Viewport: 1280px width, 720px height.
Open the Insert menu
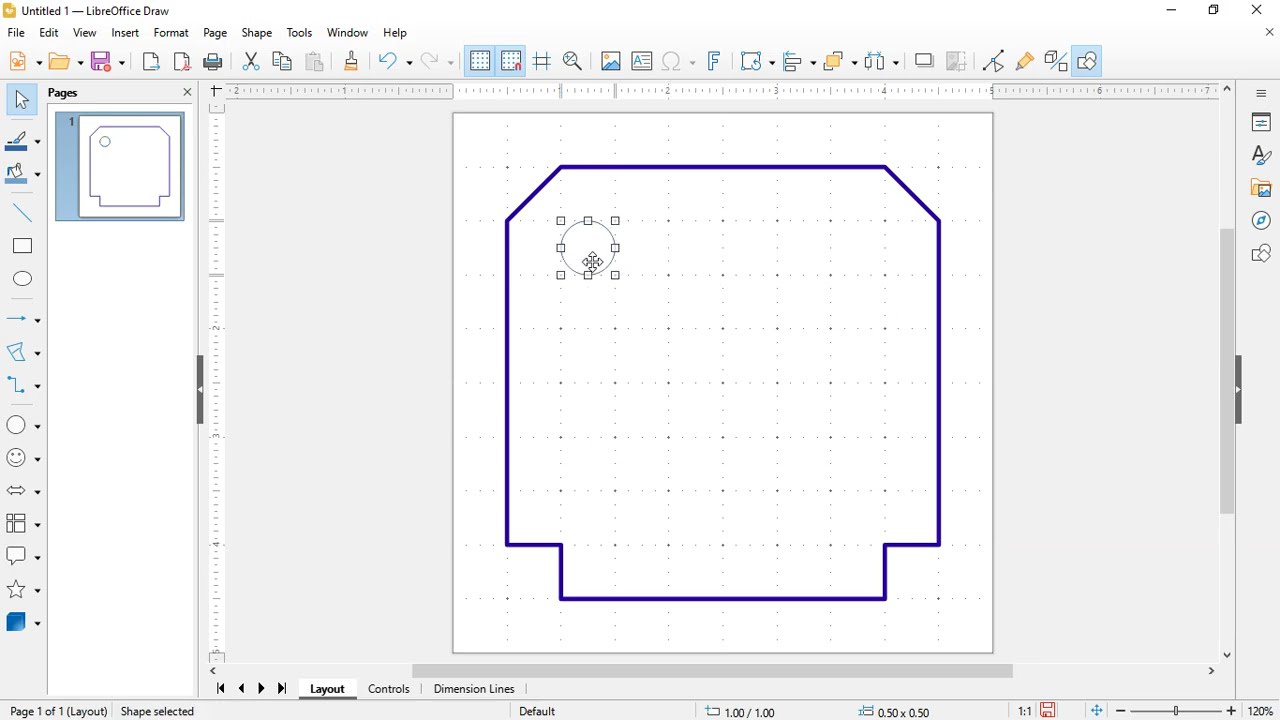pos(125,33)
